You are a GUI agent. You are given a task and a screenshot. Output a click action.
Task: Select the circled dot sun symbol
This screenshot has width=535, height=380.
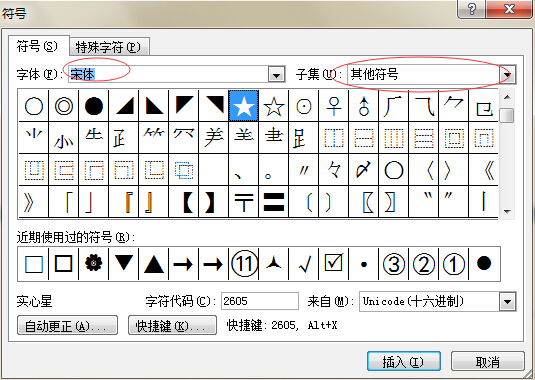(304, 106)
